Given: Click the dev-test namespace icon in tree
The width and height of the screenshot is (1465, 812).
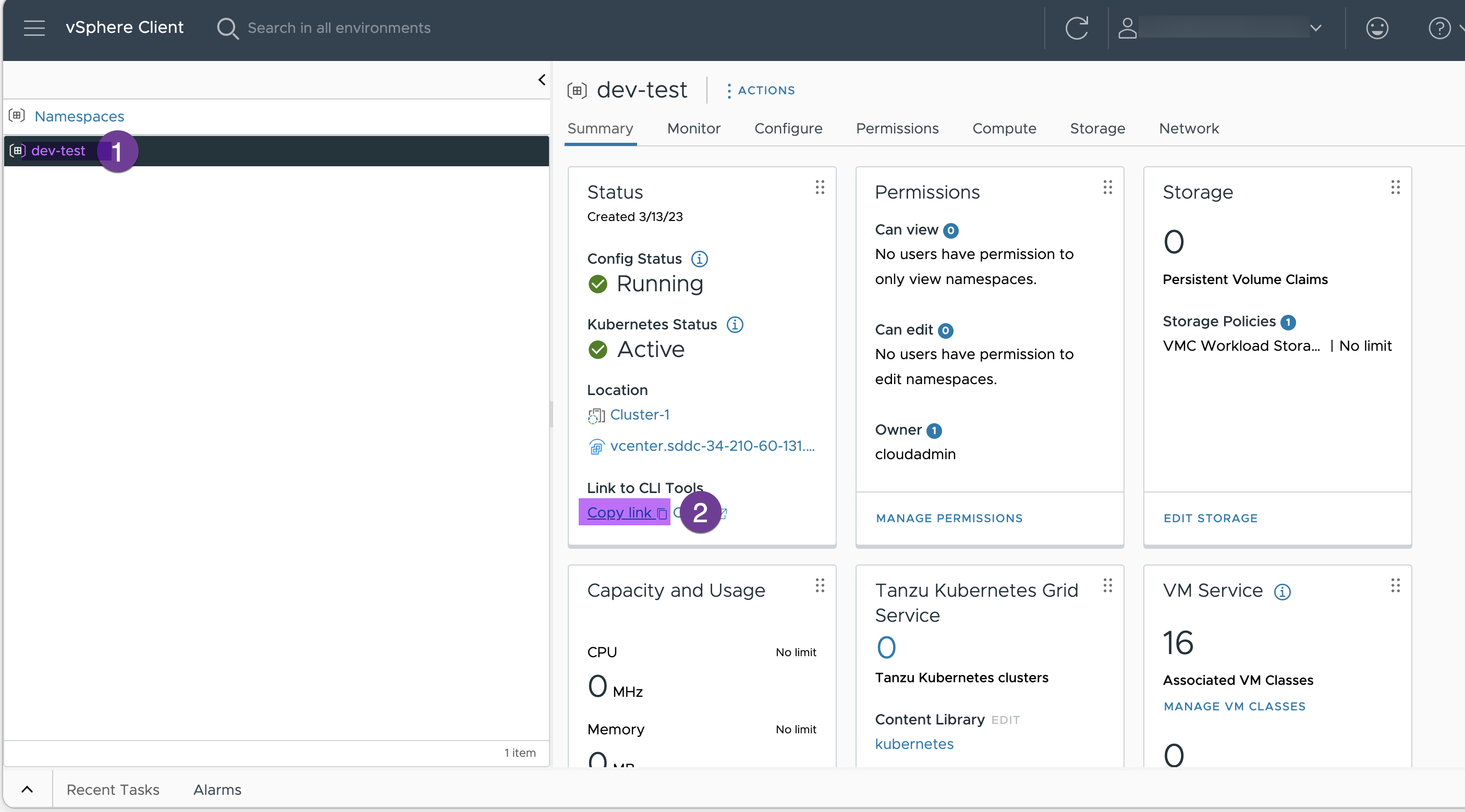Looking at the screenshot, I should [18, 150].
